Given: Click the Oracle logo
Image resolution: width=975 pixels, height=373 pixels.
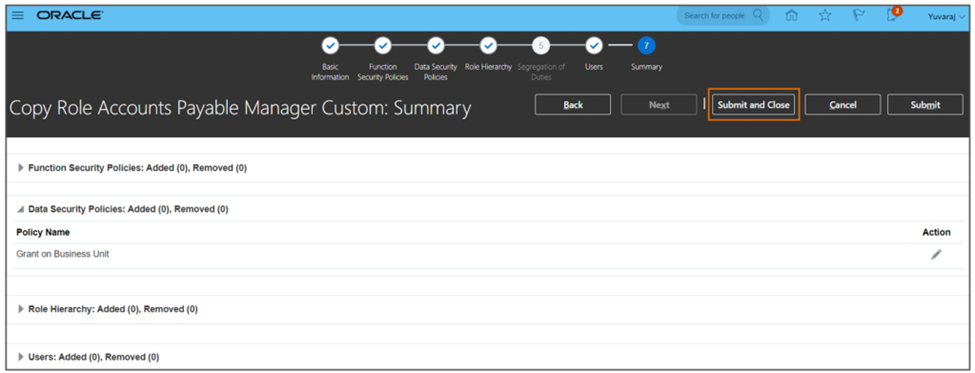Looking at the screenshot, I should pyautogui.click(x=70, y=16).
